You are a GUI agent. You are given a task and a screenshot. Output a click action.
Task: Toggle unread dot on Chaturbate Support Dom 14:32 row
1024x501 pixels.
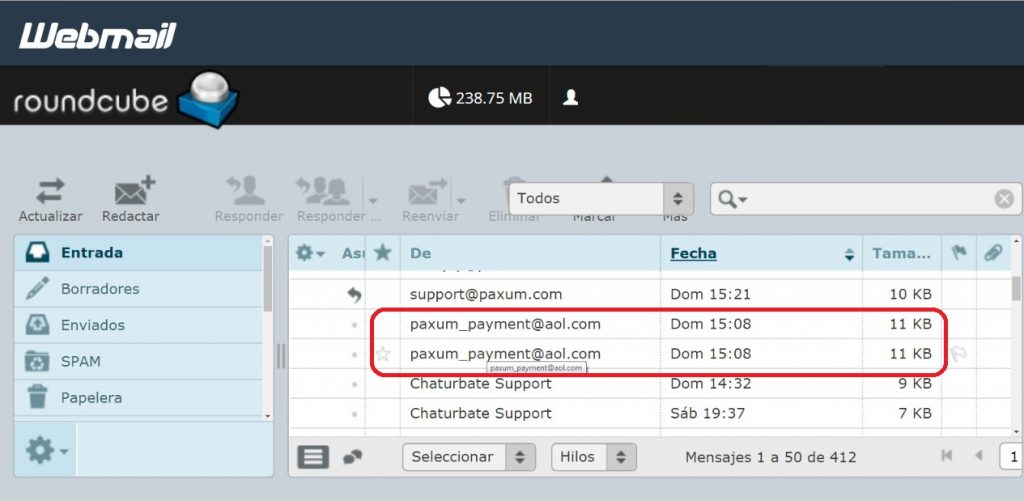coord(354,384)
